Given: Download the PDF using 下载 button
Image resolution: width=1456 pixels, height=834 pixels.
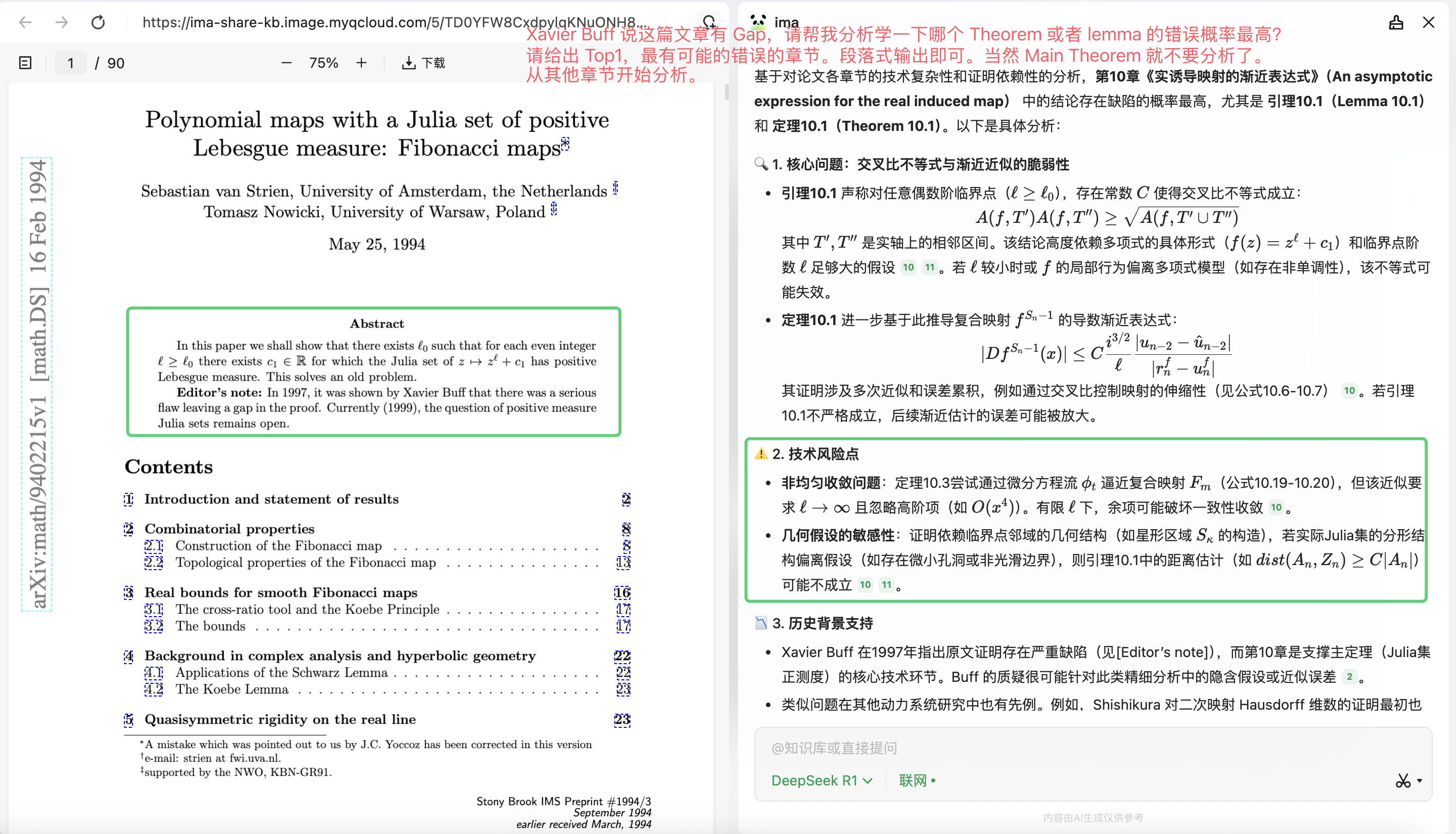Looking at the screenshot, I should click(x=424, y=63).
